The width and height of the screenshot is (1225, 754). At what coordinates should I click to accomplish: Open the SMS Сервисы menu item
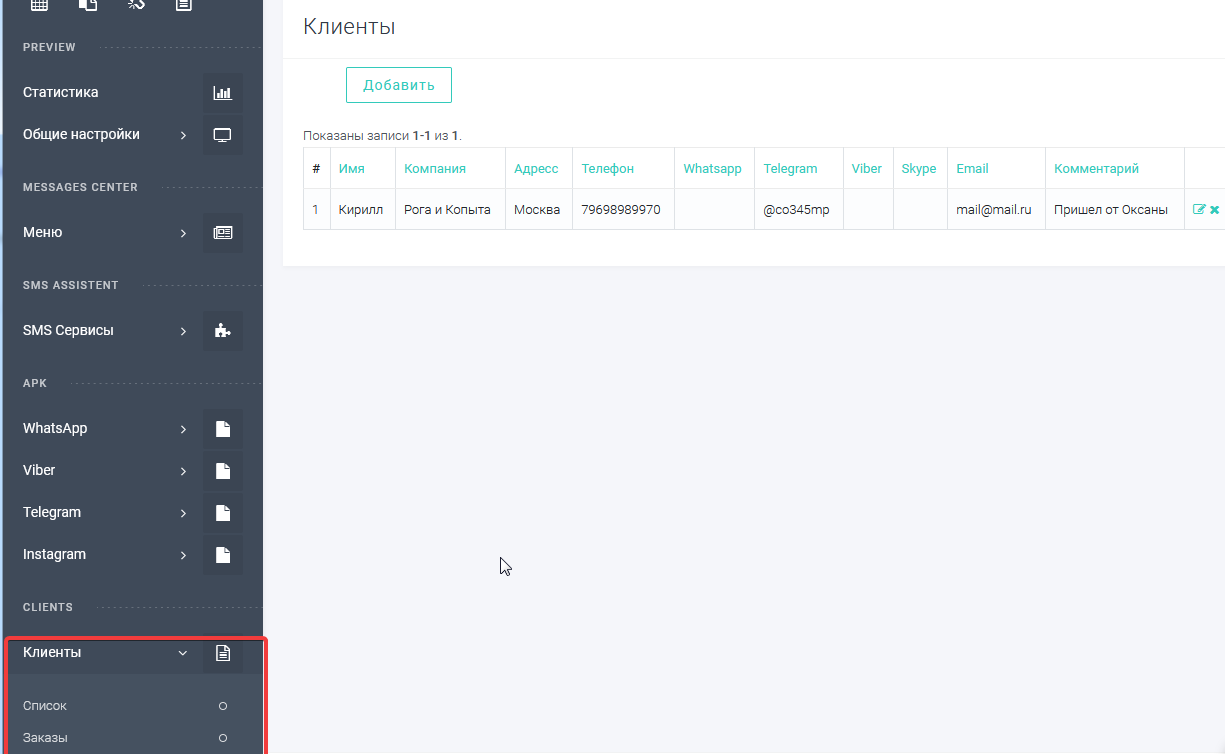[68, 330]
